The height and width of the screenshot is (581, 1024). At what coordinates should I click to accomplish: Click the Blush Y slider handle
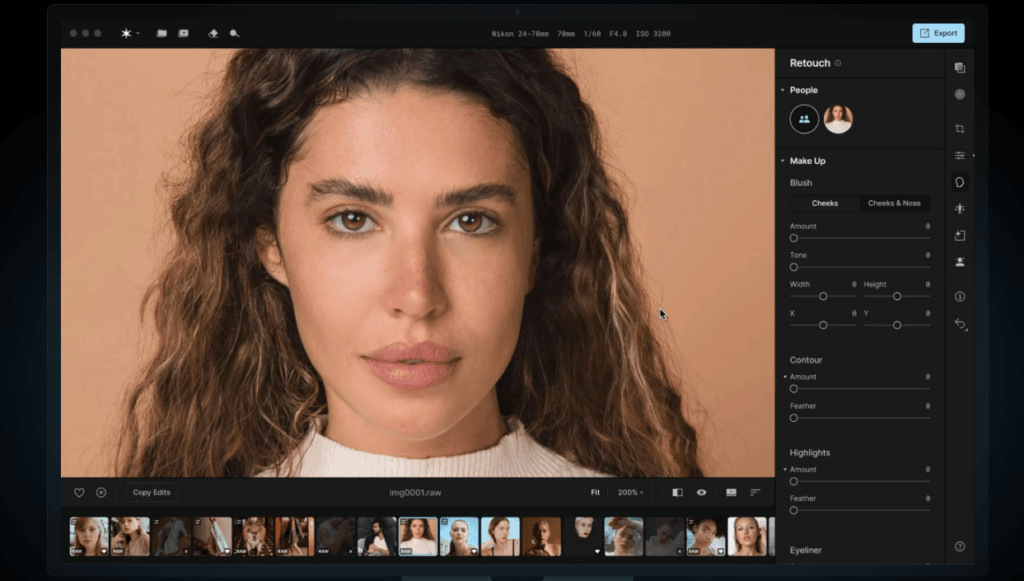pos(897,325)
